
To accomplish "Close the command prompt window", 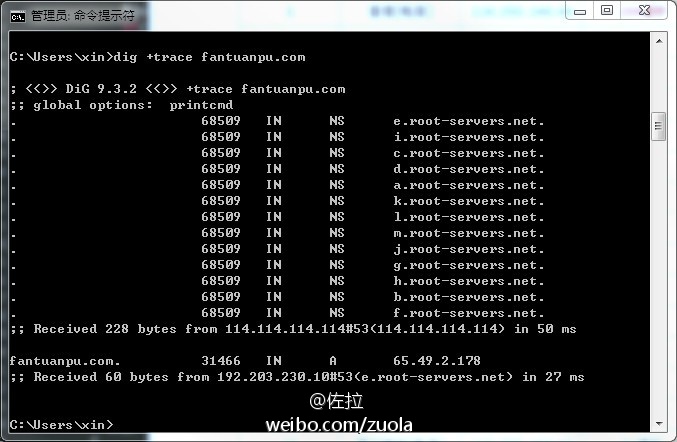I will (x=644, y=10).
